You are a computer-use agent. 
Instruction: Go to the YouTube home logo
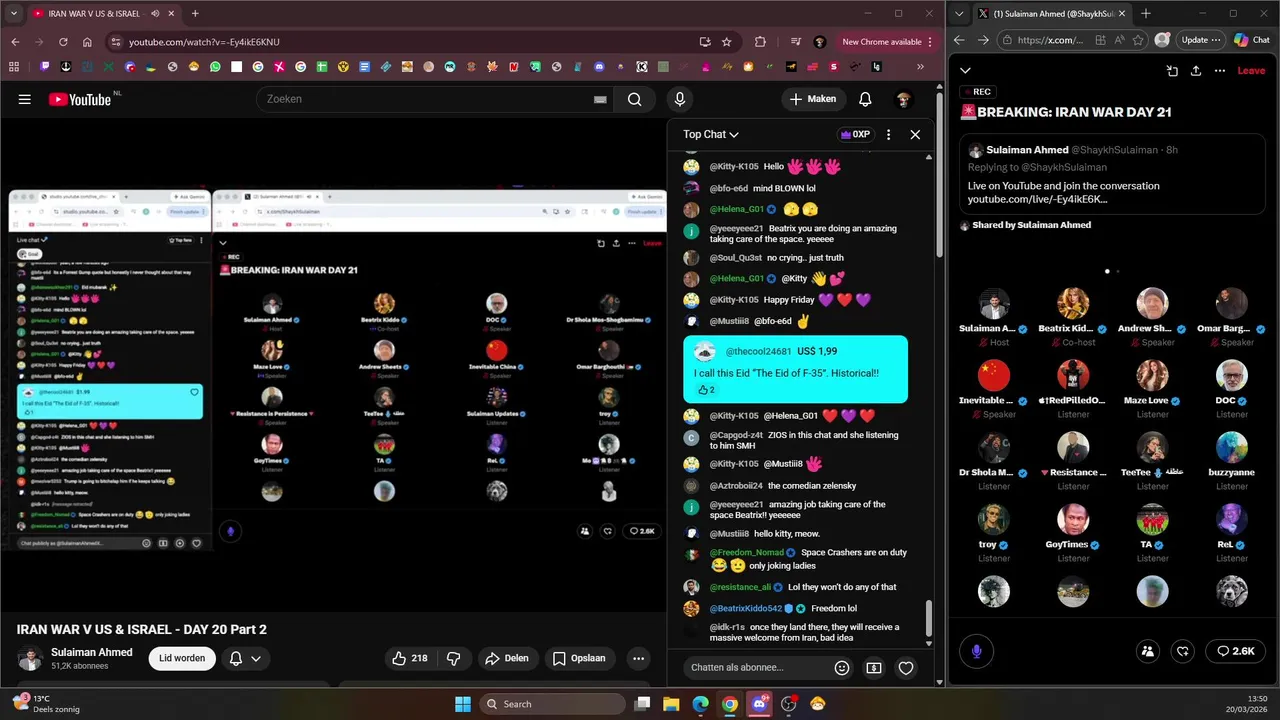coord(80,99)
